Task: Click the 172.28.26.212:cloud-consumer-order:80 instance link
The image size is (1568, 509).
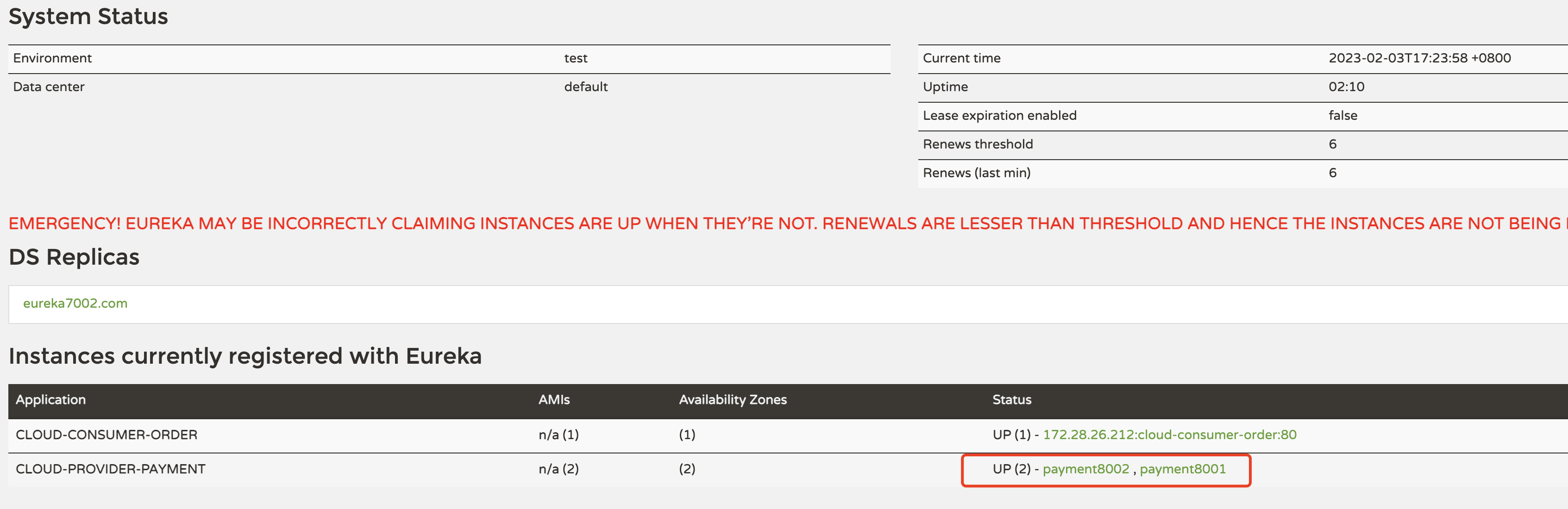Action: point(1169,435)
